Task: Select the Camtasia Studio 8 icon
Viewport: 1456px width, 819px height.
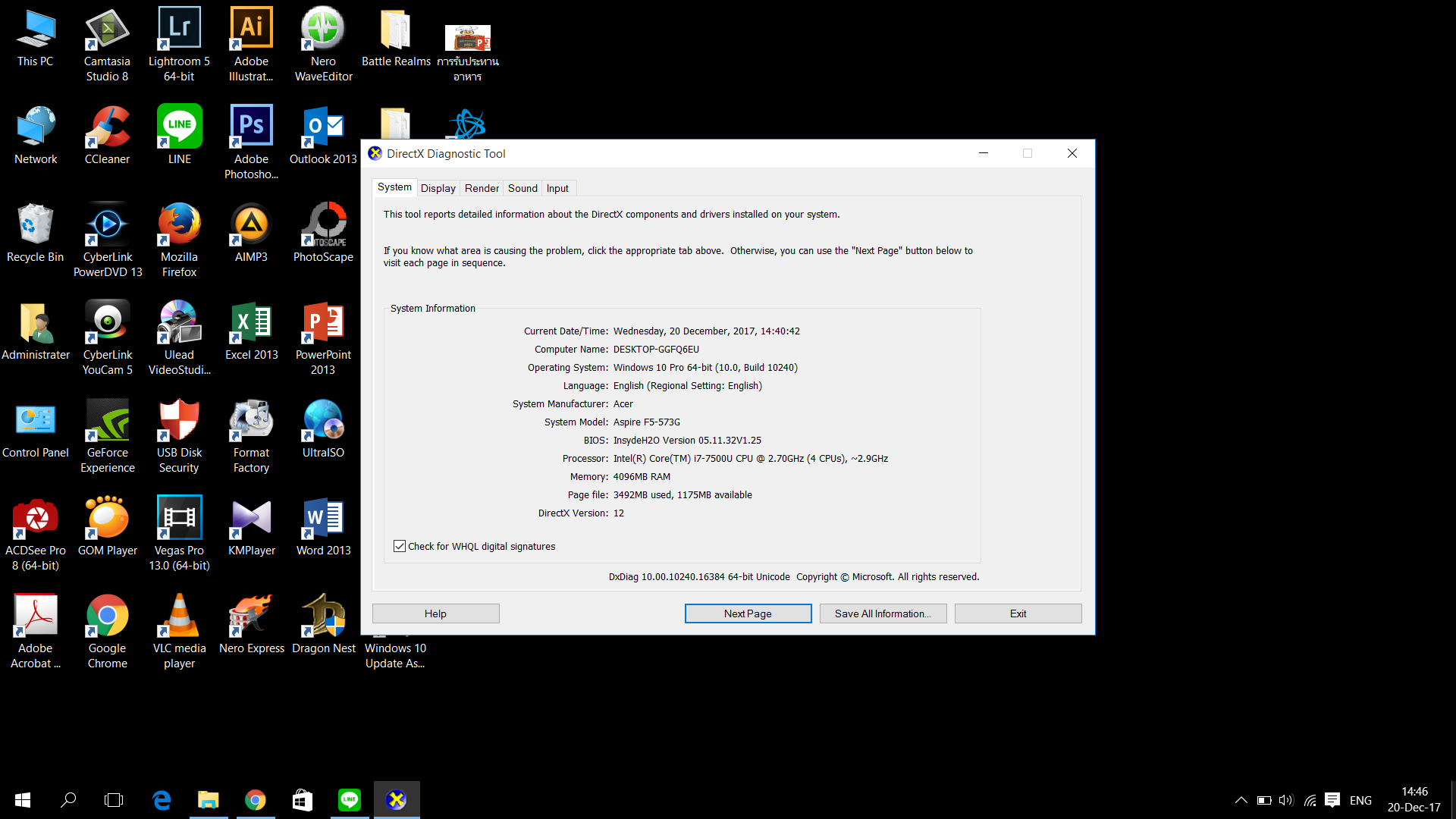Action: pyautogui.click(x=107, y=30)
